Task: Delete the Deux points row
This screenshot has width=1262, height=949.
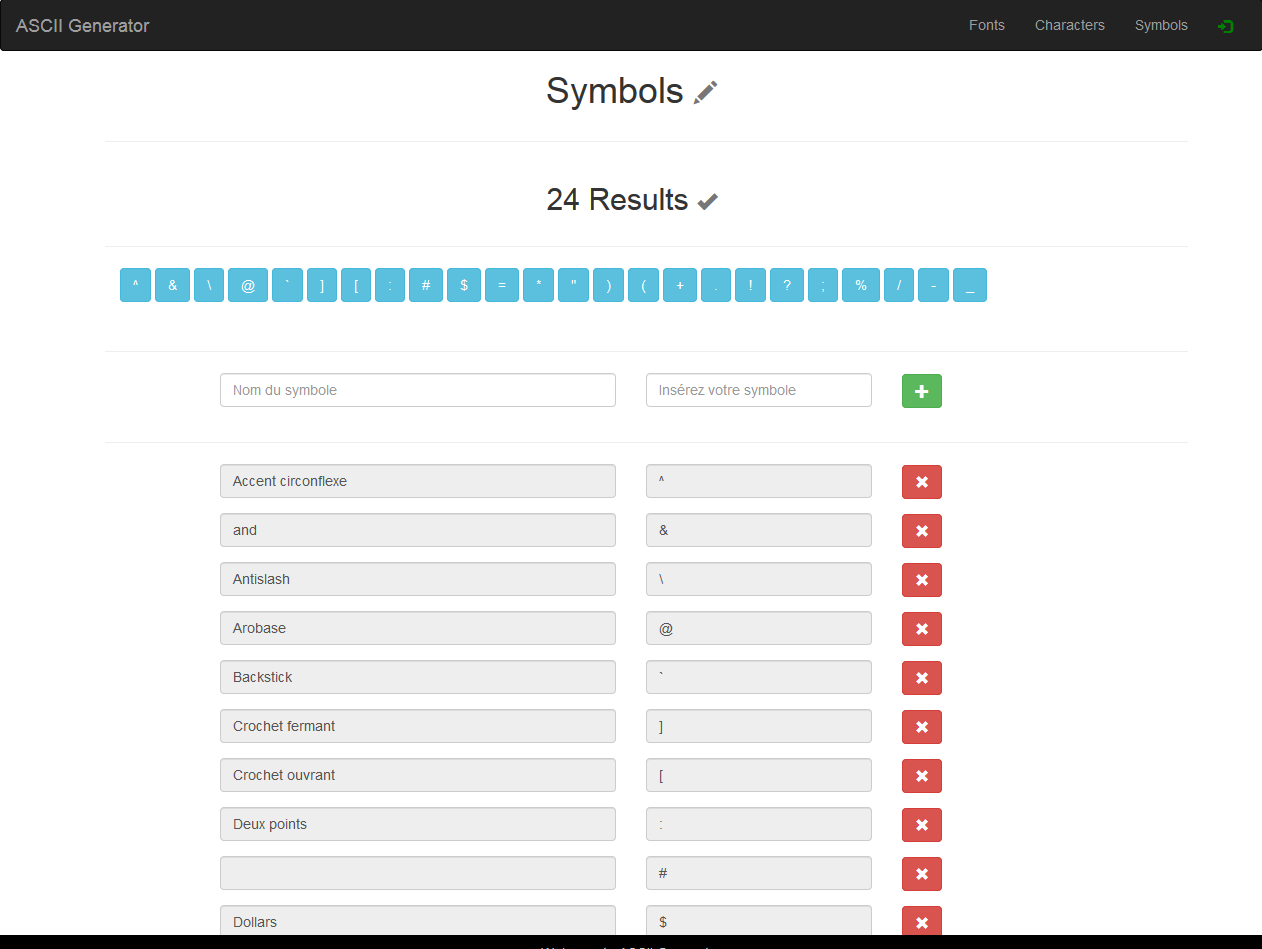Action: 922,825
